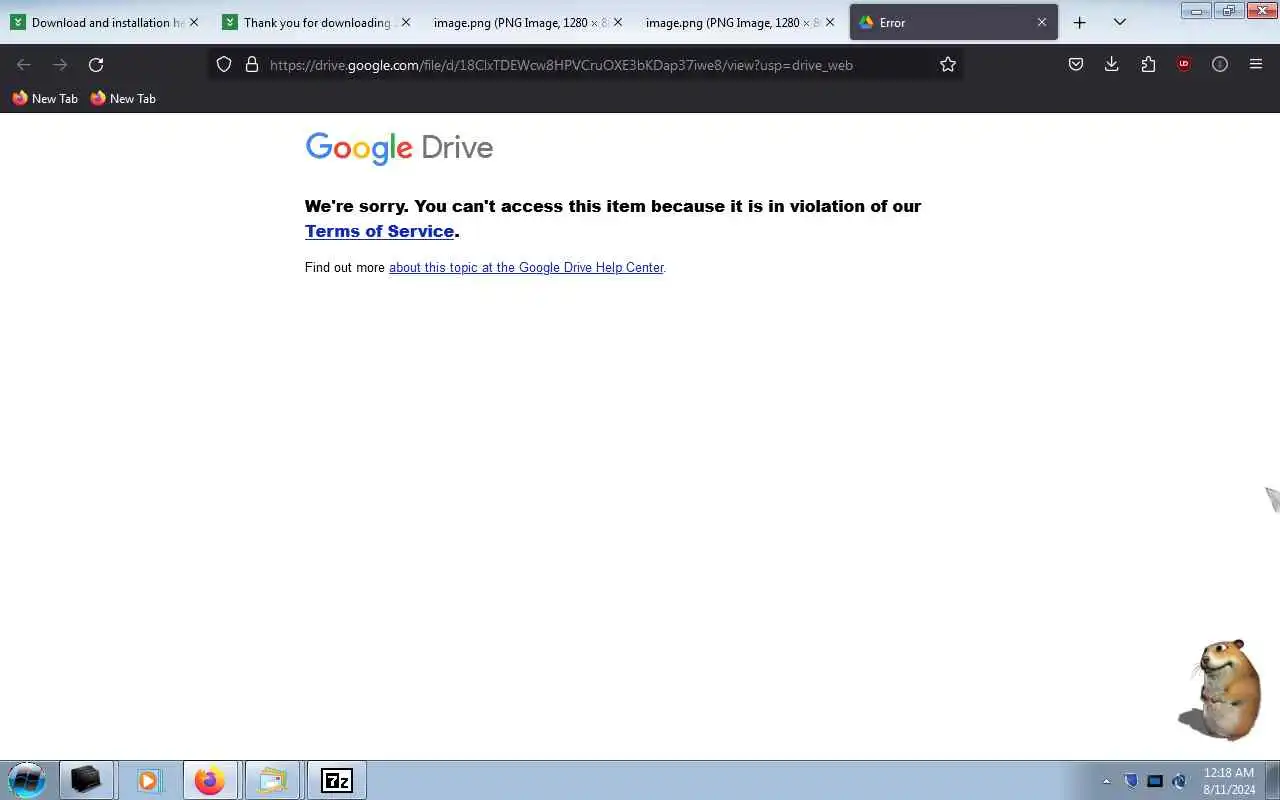Viewport: 1280px width, 800px height.
Task: Bookmark this page with the star
Action: point(948,64)
